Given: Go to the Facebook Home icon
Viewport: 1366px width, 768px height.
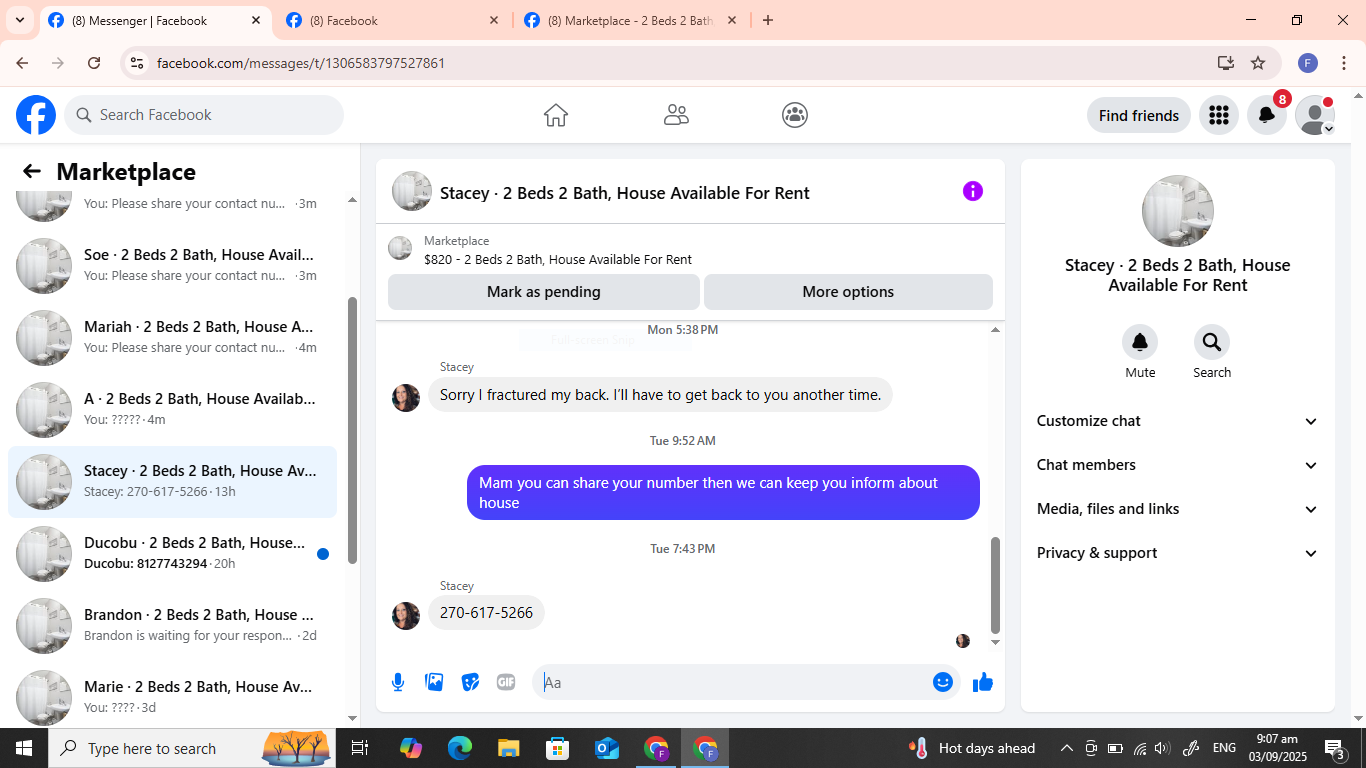Looking at the screenshot, I should [556, 115].
